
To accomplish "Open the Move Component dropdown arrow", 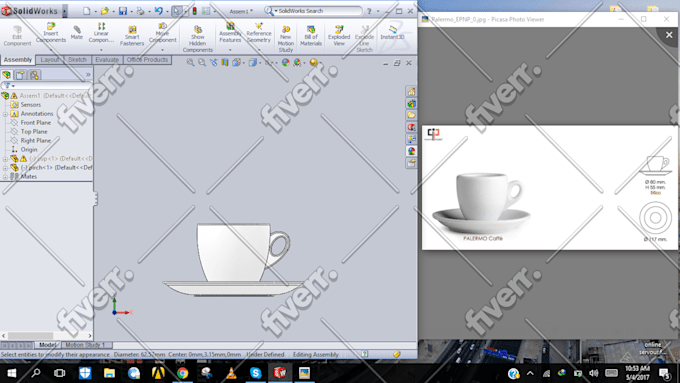I will coord(162,50).
